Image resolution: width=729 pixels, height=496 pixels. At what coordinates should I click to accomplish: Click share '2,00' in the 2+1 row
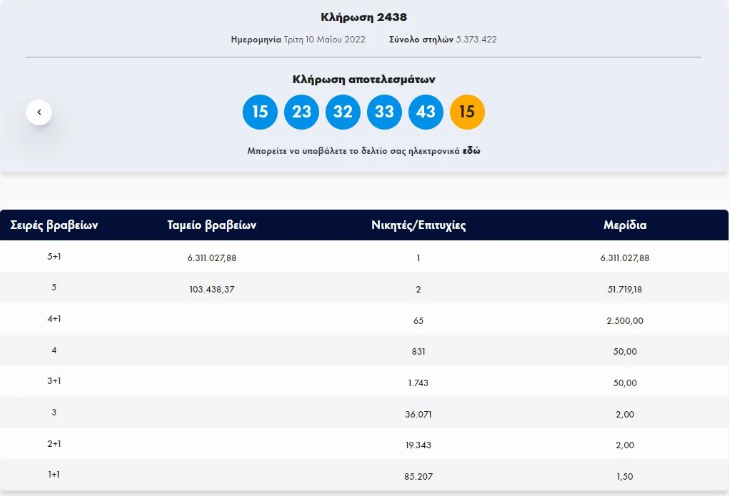click(x=625, y=445)
